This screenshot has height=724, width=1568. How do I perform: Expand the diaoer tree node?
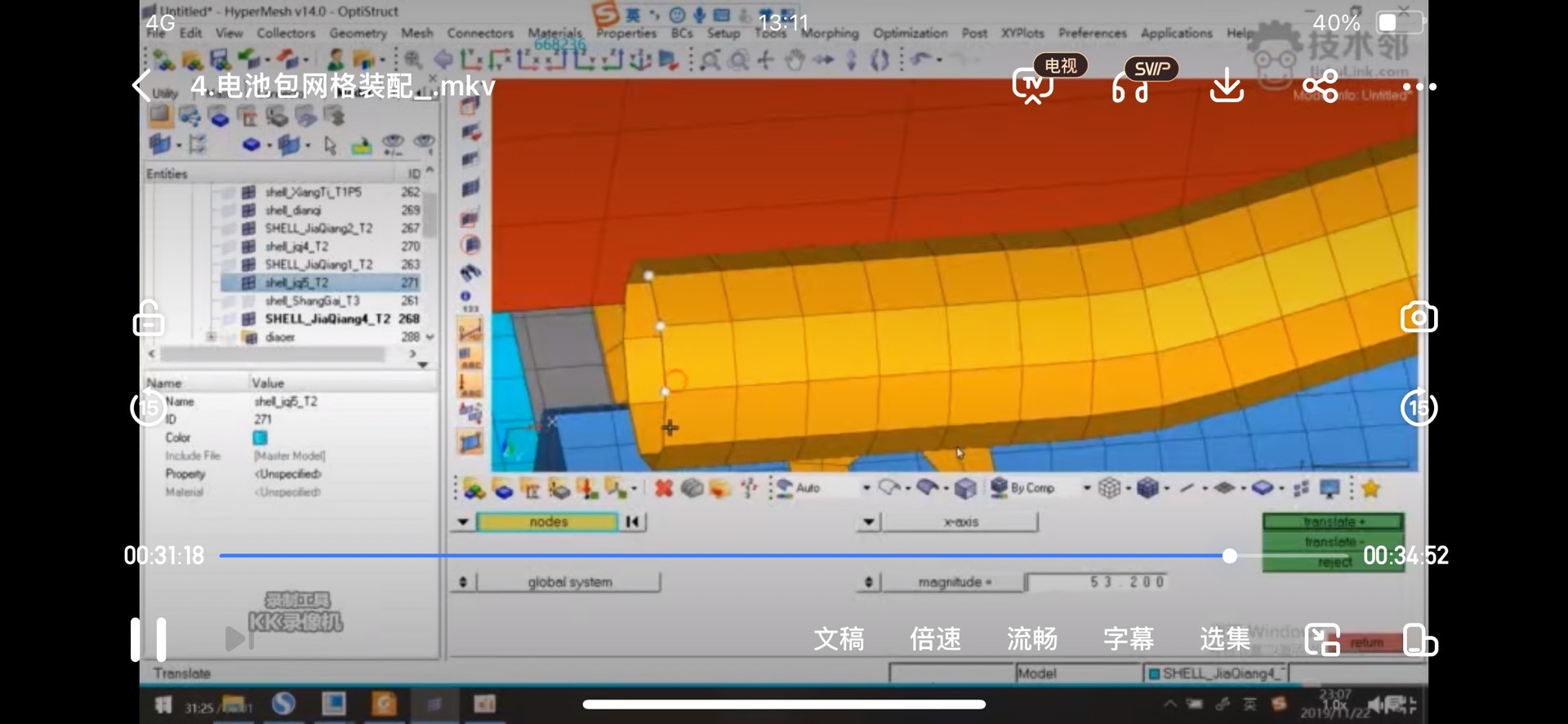pyautogui.click(x=212, y=336)
